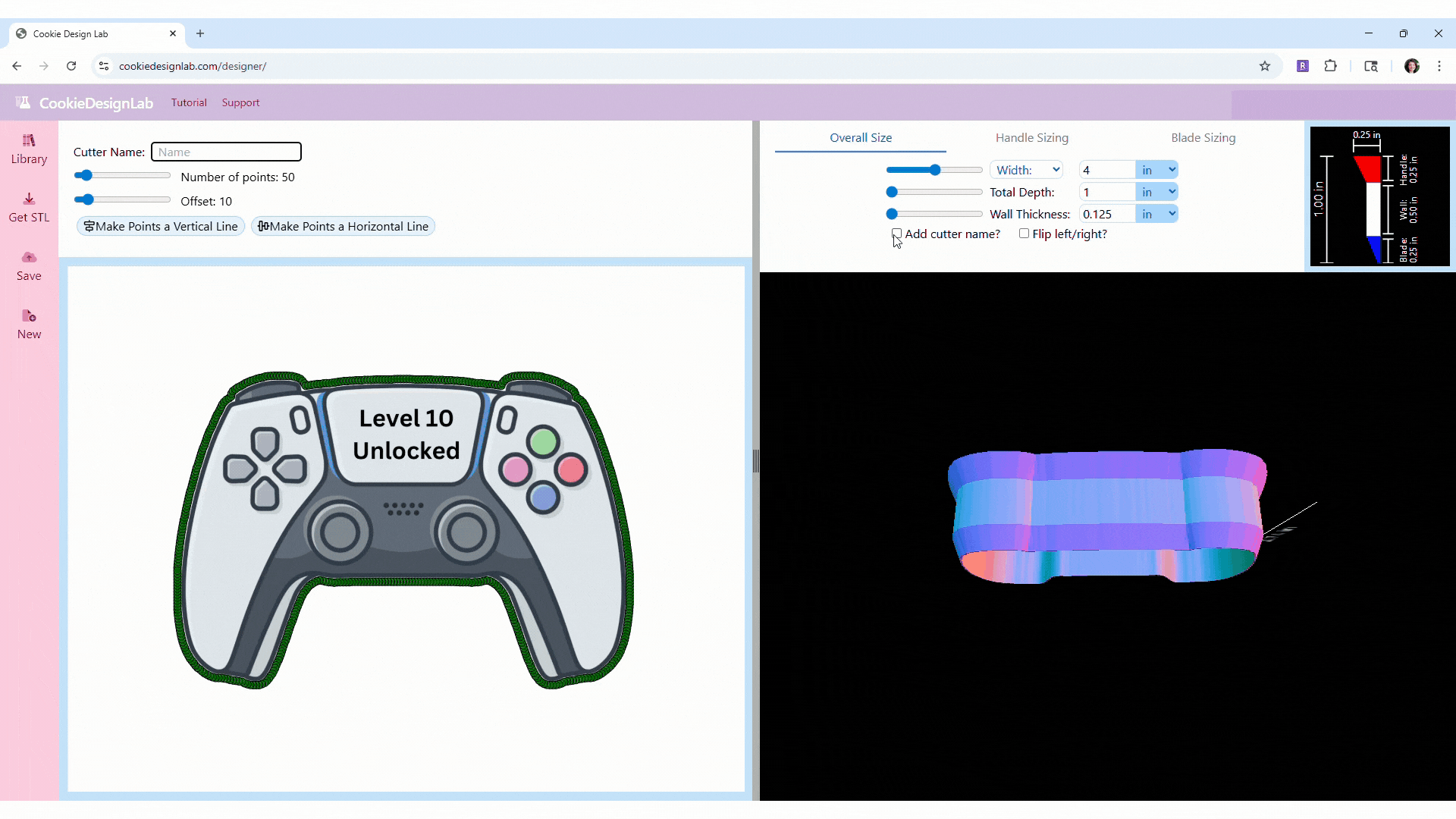Toggle the Flip left/right checkbox
The image size is (1456, 819).
coord(1025,234)
